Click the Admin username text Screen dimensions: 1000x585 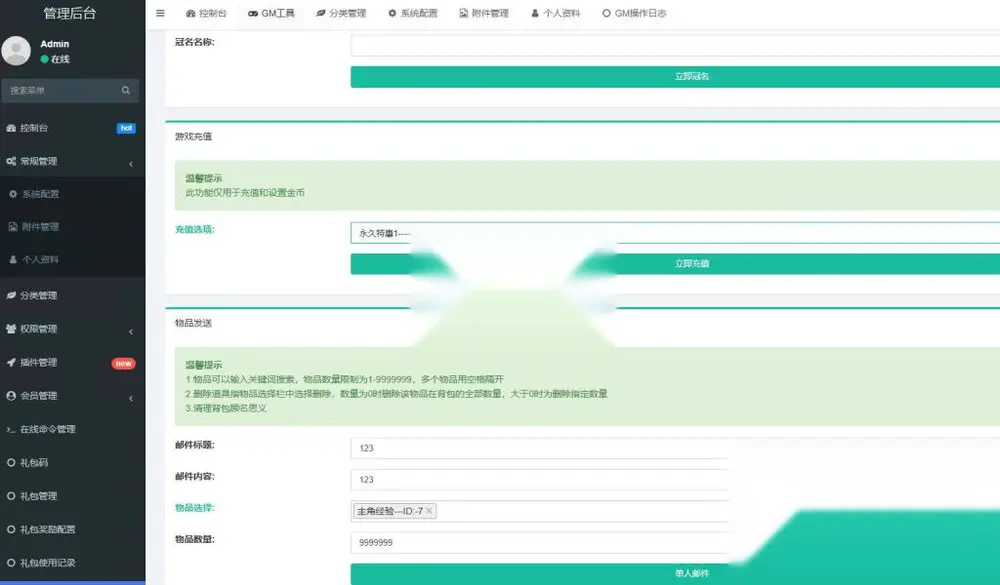pos(55,44)
